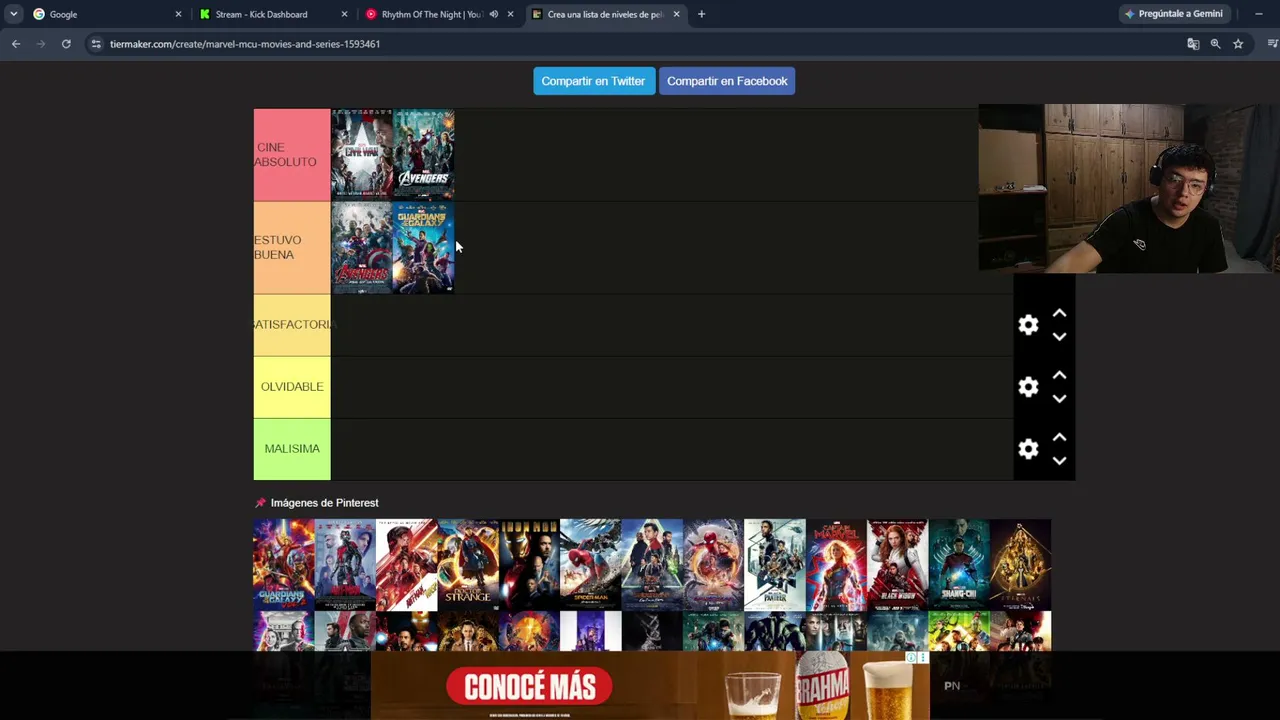Pick the Ant-Man poster
Viewport: 1280px width, 720px height.
point(345,565)
